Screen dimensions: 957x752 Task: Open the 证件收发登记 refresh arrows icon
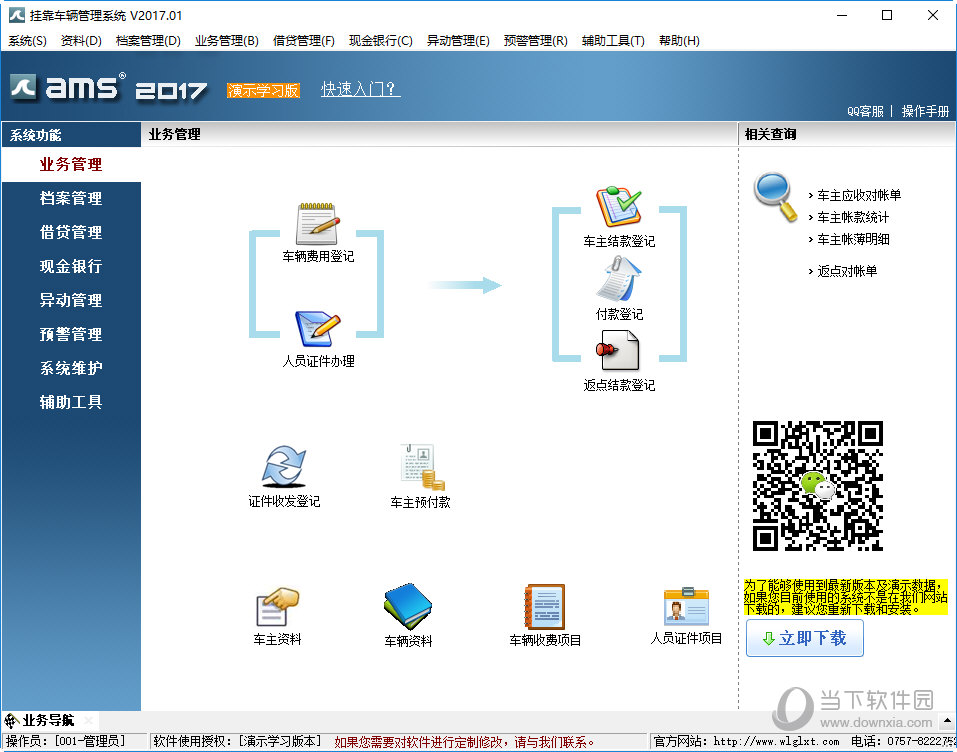coord(284,466)
